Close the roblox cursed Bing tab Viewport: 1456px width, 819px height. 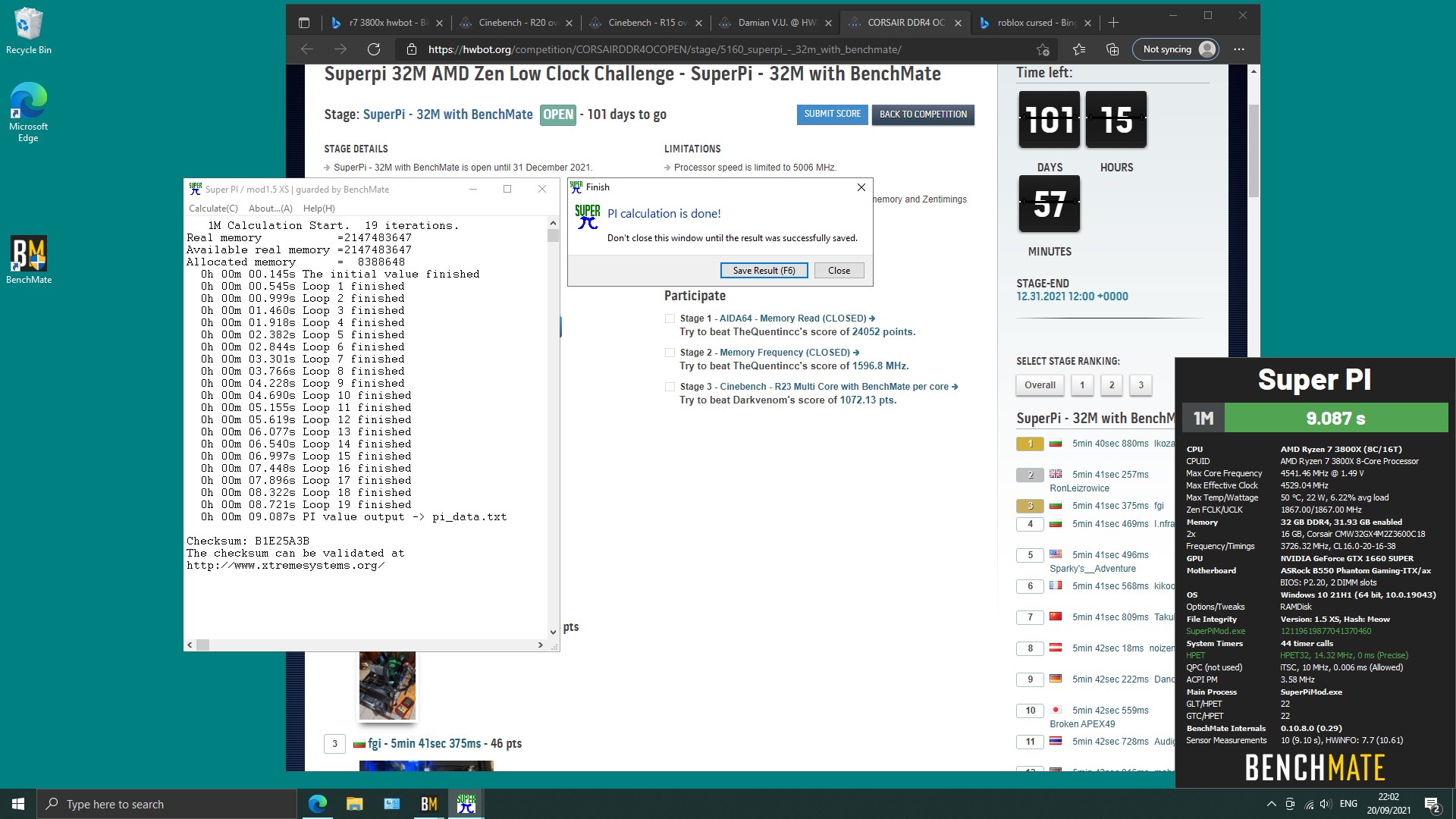[1087, 23]
